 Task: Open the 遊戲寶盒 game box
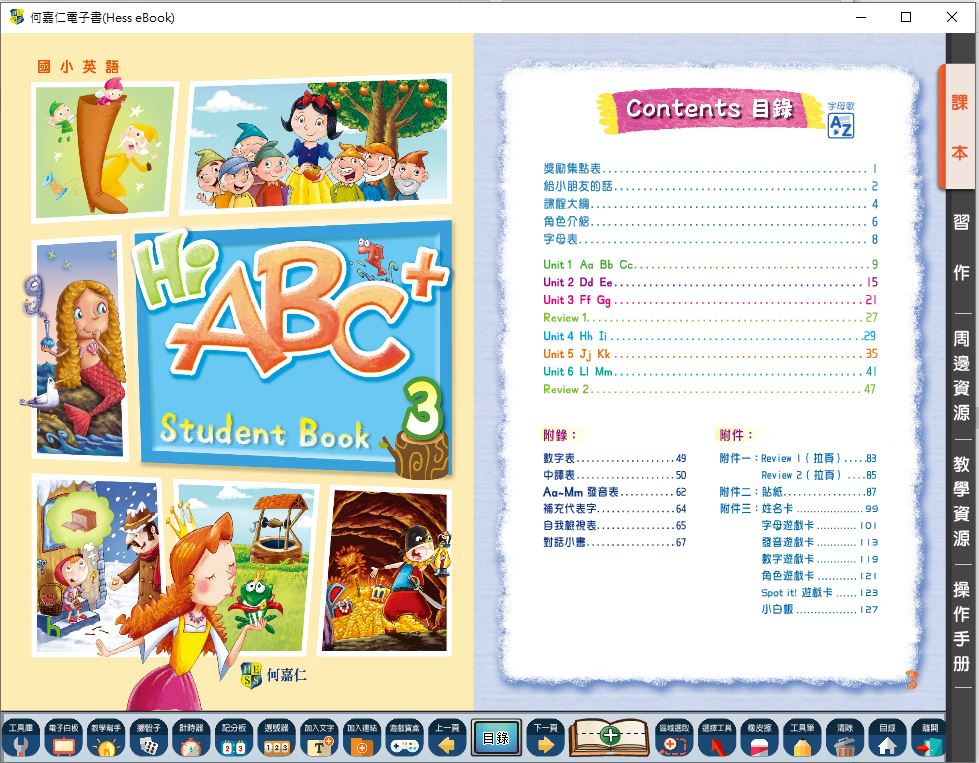[x=405, y=738]
